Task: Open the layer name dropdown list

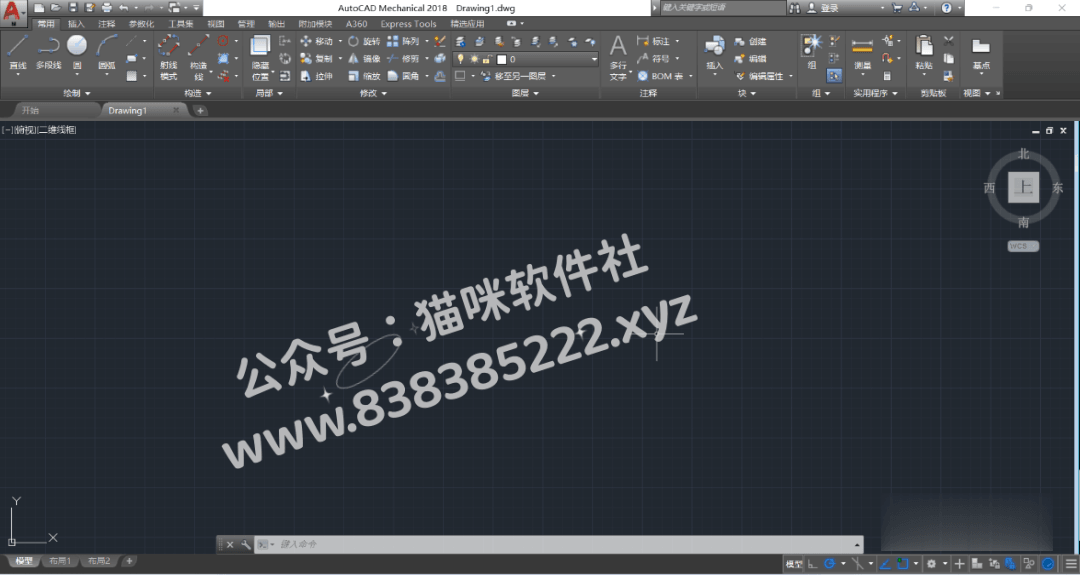Action: click(x=594, y=59)
